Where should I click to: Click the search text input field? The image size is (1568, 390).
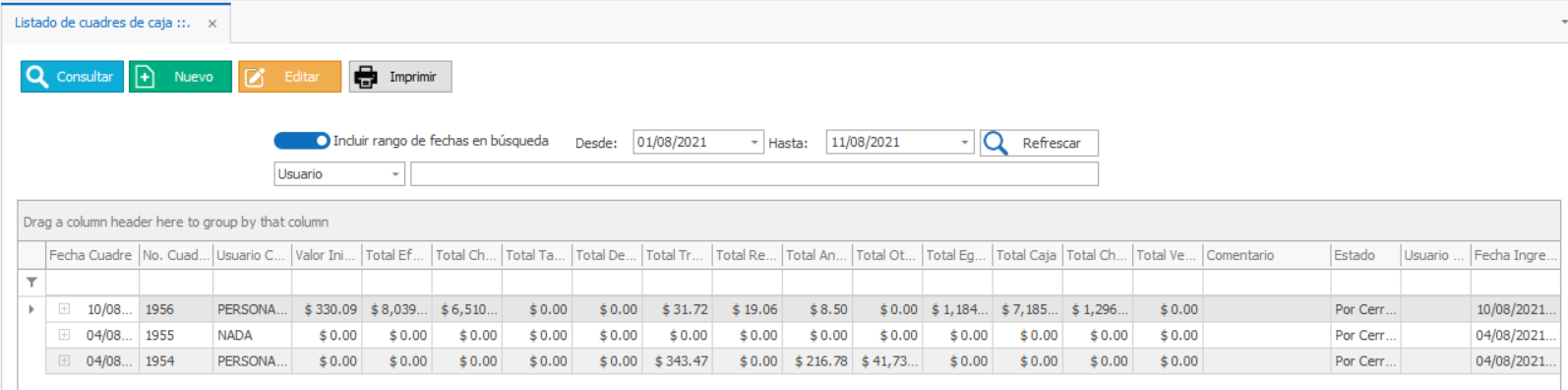[x=754, y=174]
